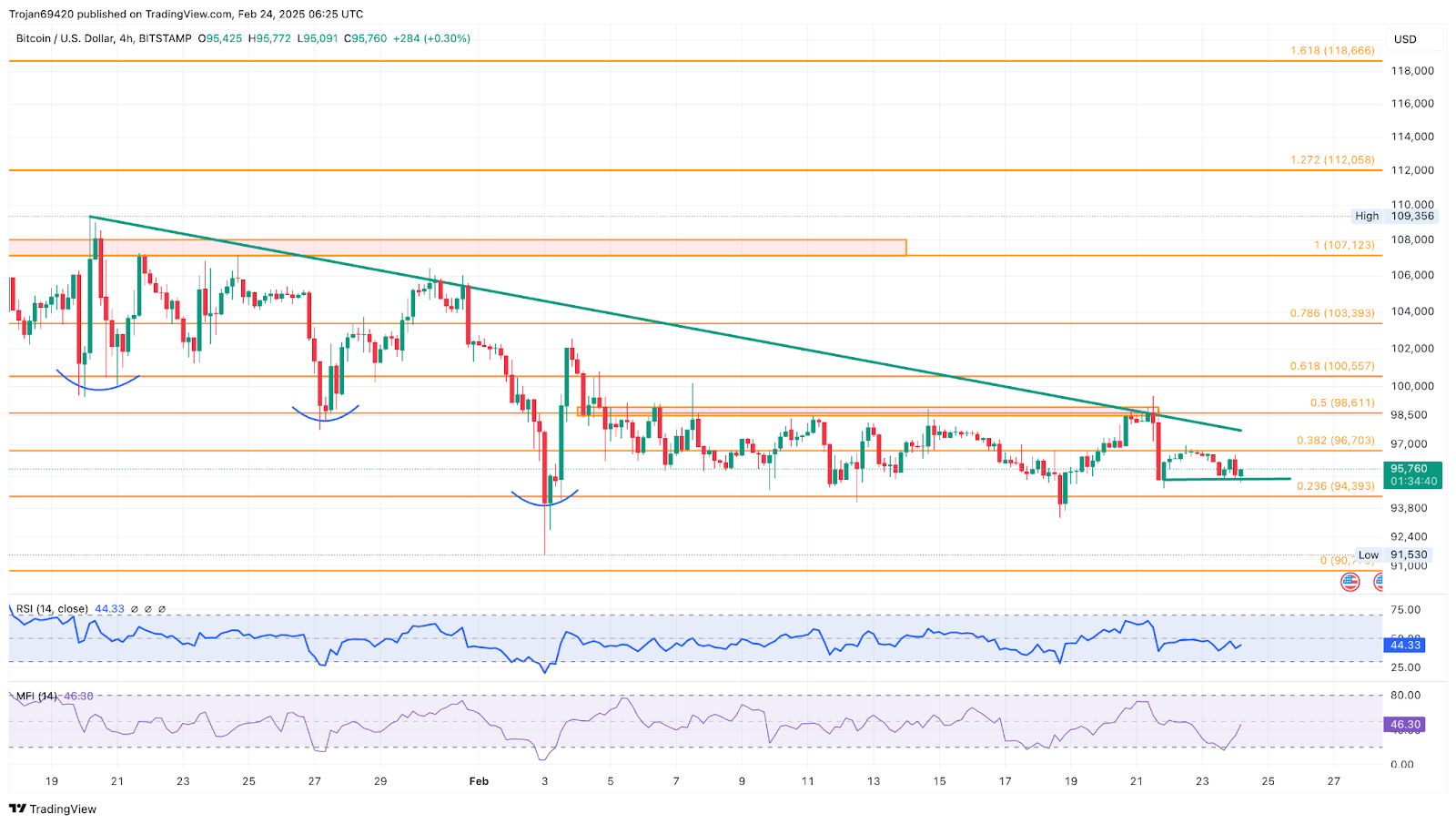Click the 44.33 RSI axis value tag
This screenshot has width=1456, height=824.
(x=1405, y=645)
